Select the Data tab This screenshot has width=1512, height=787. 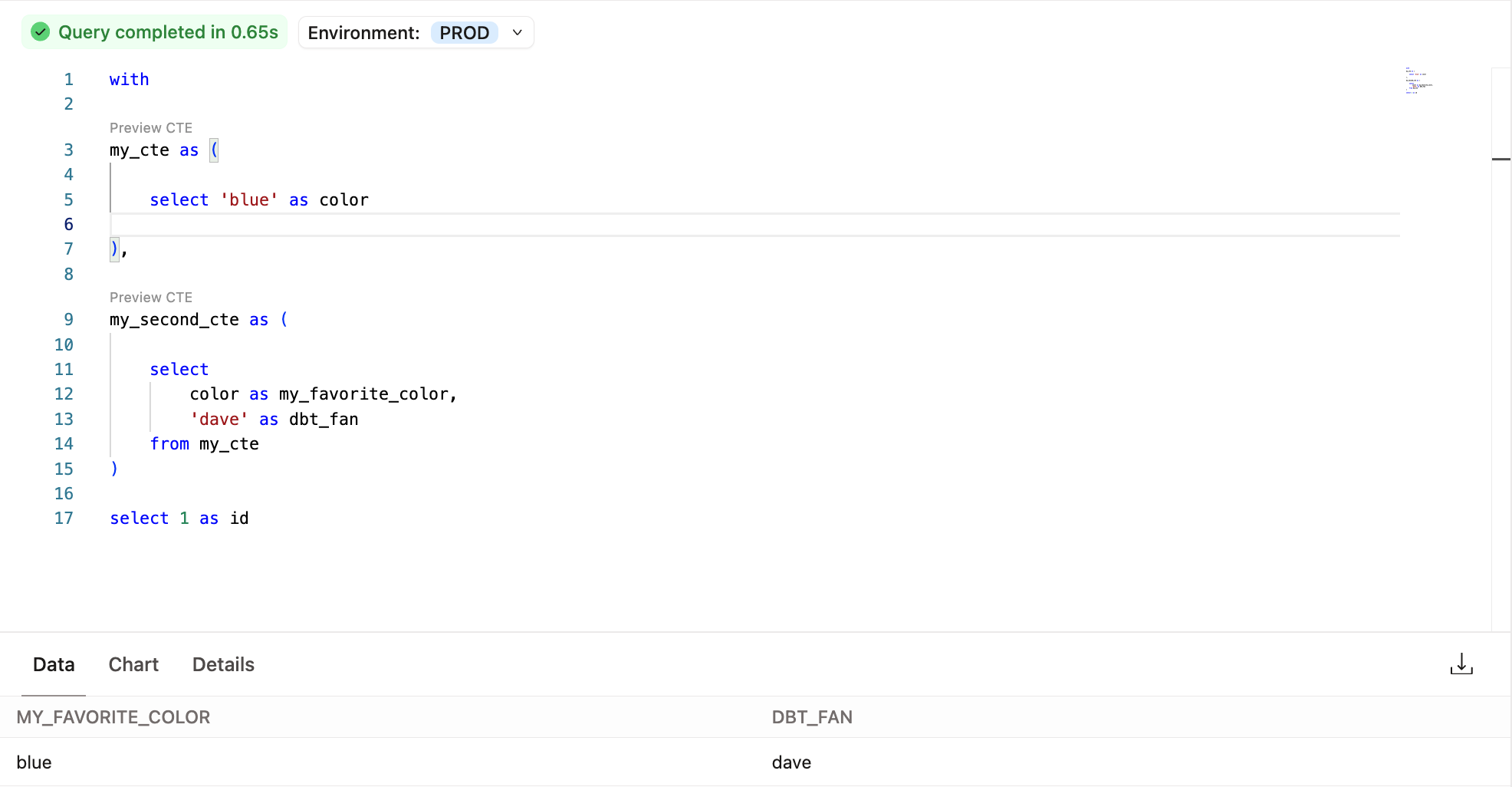54,664
